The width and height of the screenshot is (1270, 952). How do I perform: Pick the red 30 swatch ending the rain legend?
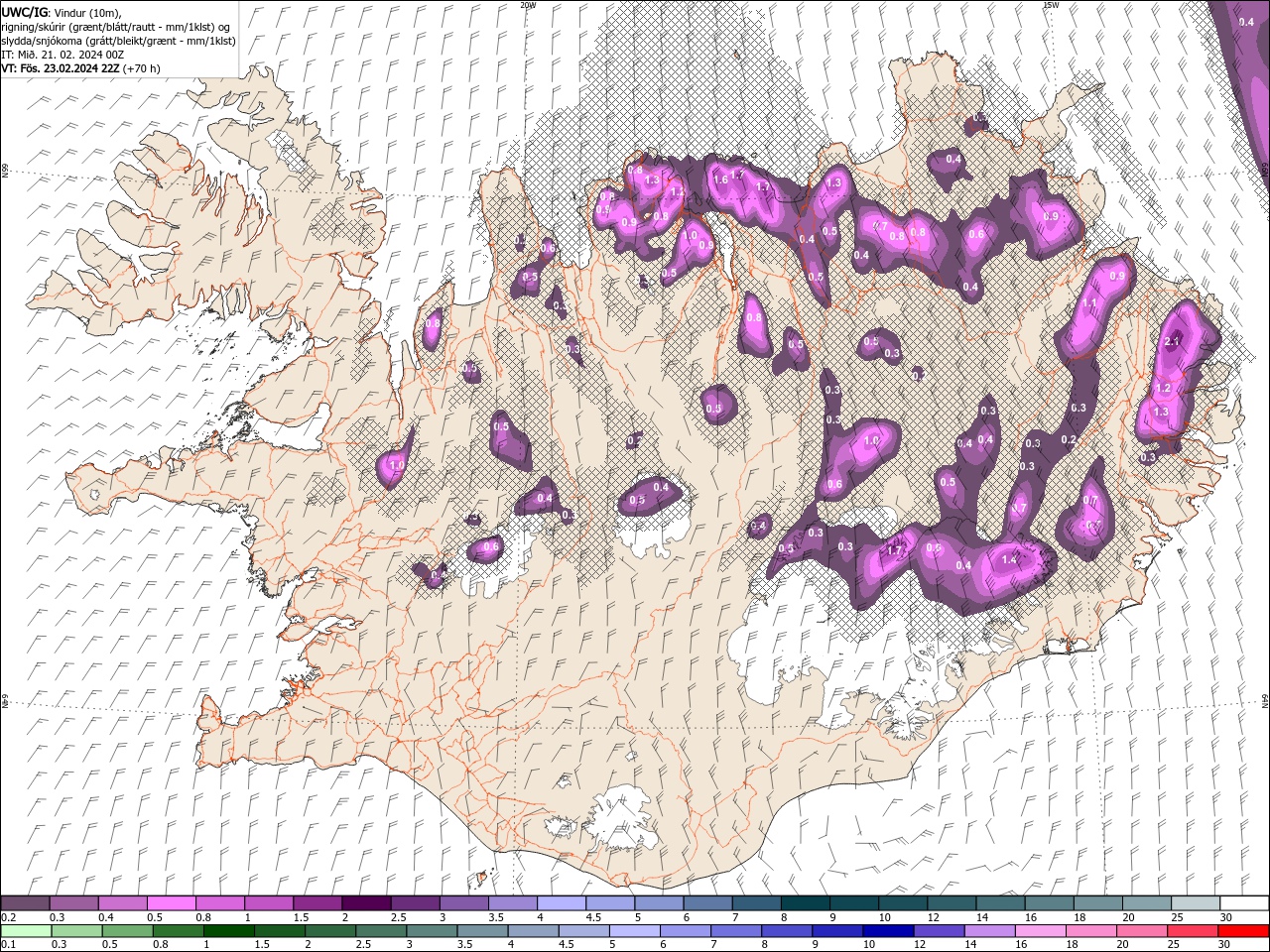pyautogui.click(x=1243, y=931)
